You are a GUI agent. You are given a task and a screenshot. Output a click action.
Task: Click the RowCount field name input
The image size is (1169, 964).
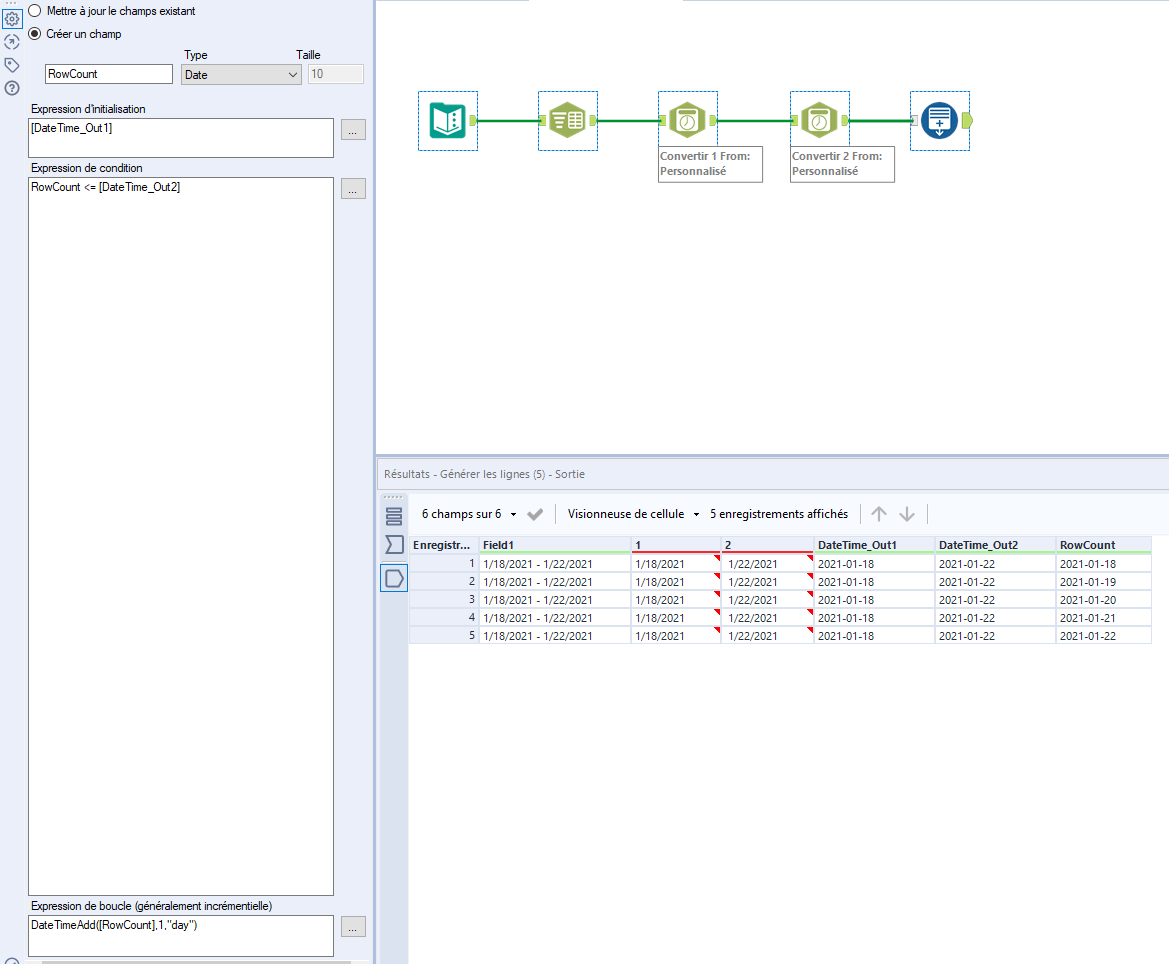pos(108,74)
